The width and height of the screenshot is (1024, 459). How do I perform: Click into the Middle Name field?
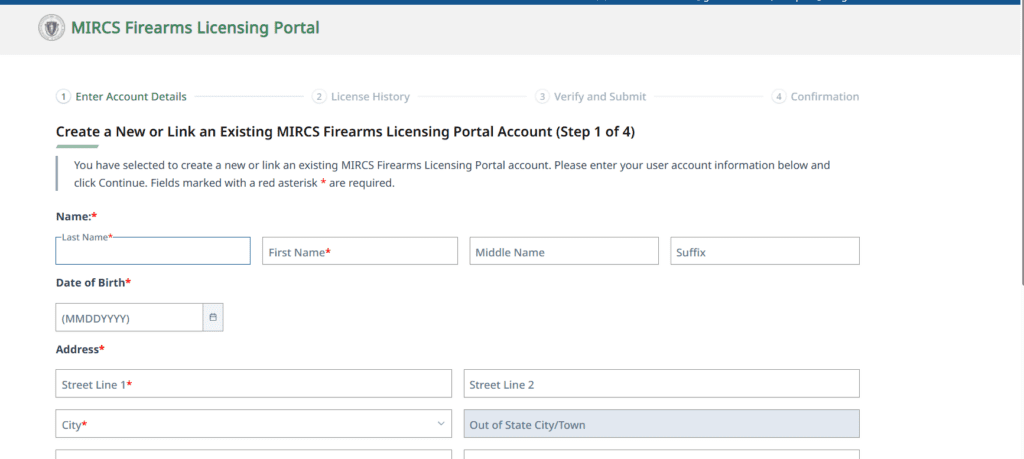(564, 251)
